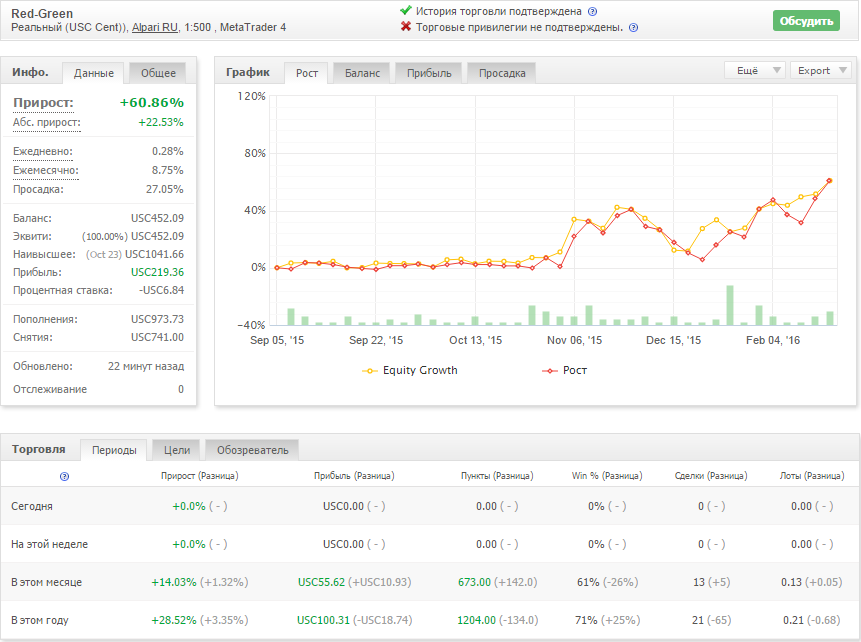The width and height of the screenshot is (861, 642).
Task: Click the Сделки (Разница) column header
Action: click(711, 476)
